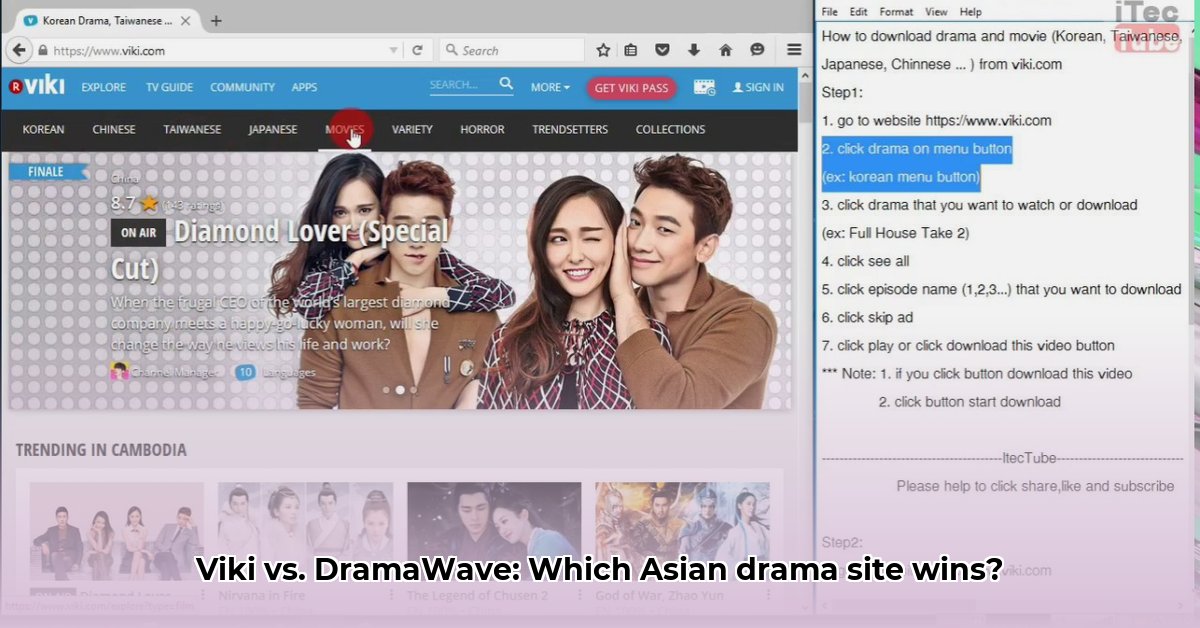Select the Home icon in browser toolbar

(723, 49)
